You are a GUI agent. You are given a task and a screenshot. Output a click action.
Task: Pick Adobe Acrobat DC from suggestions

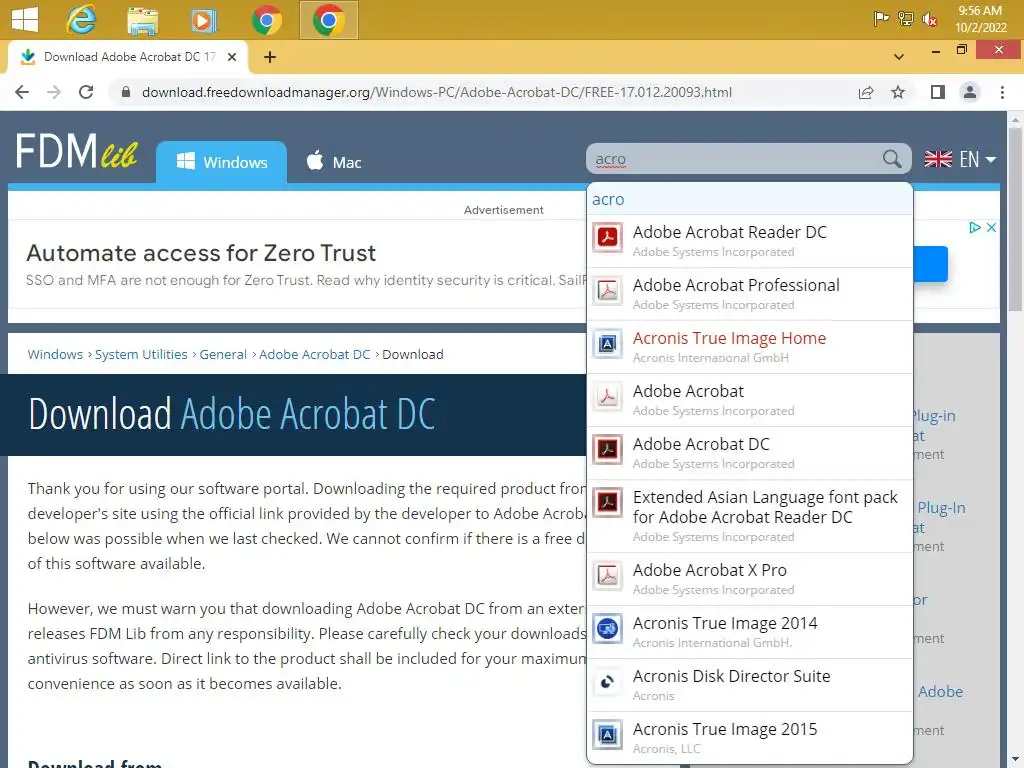tap(750, 453)
